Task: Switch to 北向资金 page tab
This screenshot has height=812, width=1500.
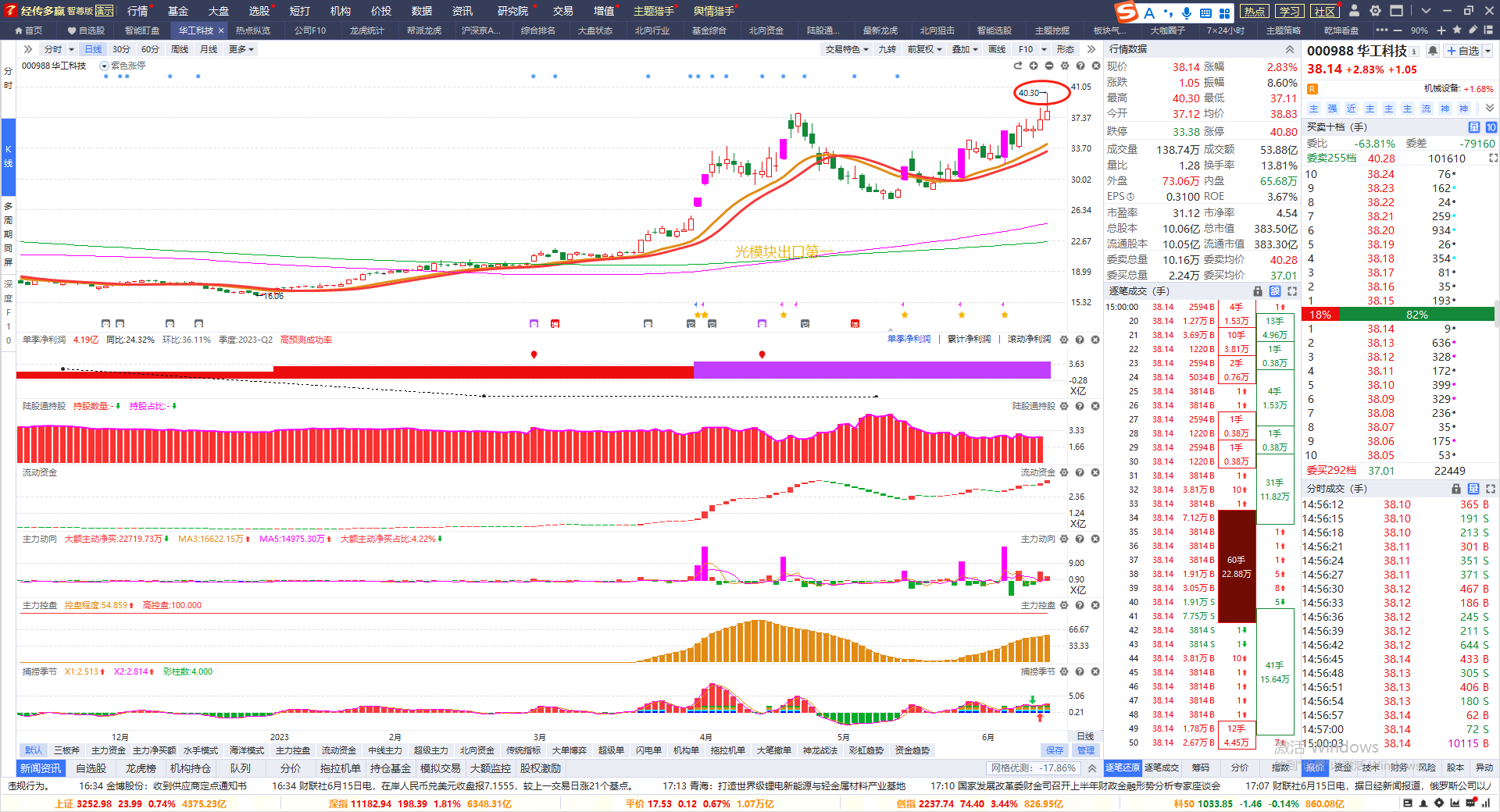Action: pyautogui.click(x=766, y=30)
